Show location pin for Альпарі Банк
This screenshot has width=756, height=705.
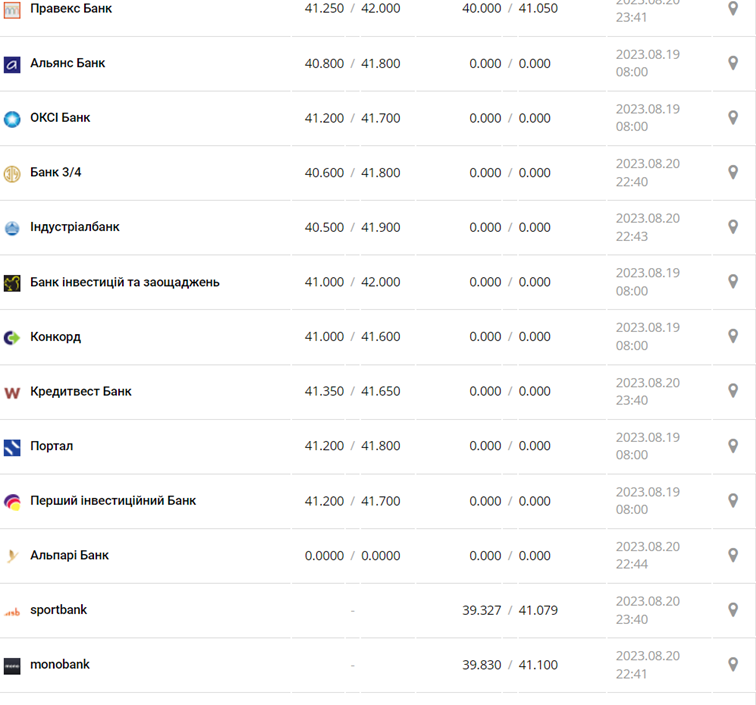pyautogui.click(x=733, y=555)
